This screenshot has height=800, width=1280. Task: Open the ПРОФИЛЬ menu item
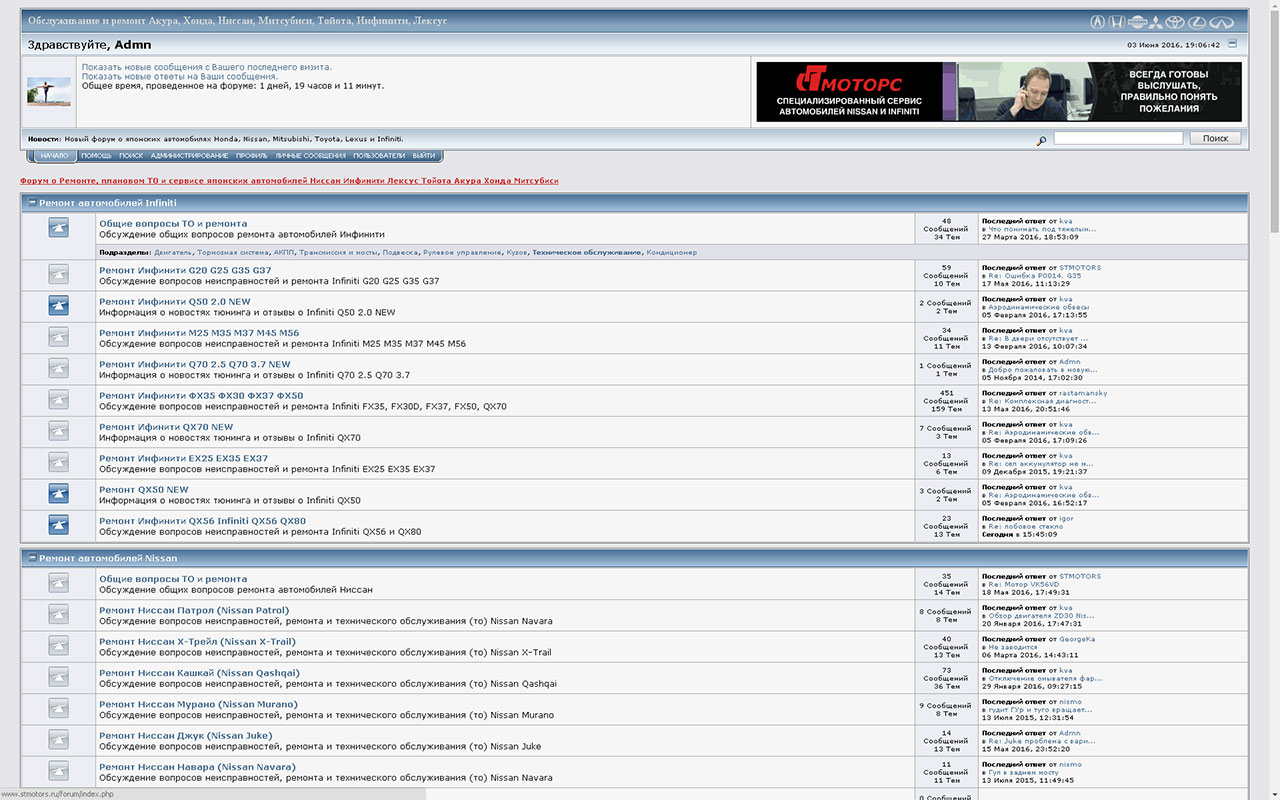click(252, 156)
